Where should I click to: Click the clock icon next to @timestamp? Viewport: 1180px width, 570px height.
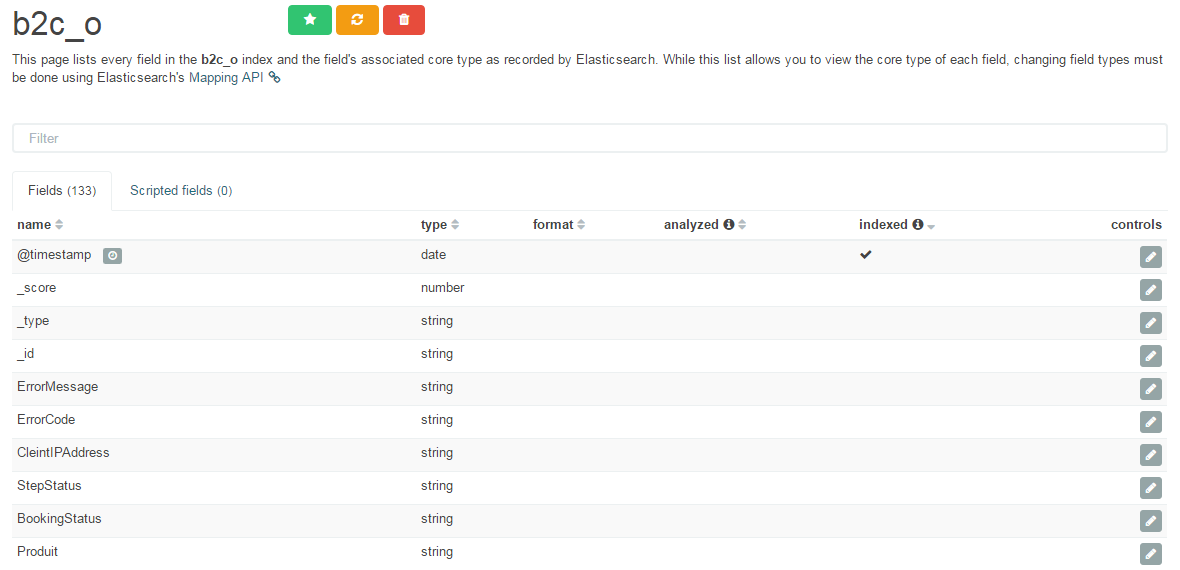[113, 256]
